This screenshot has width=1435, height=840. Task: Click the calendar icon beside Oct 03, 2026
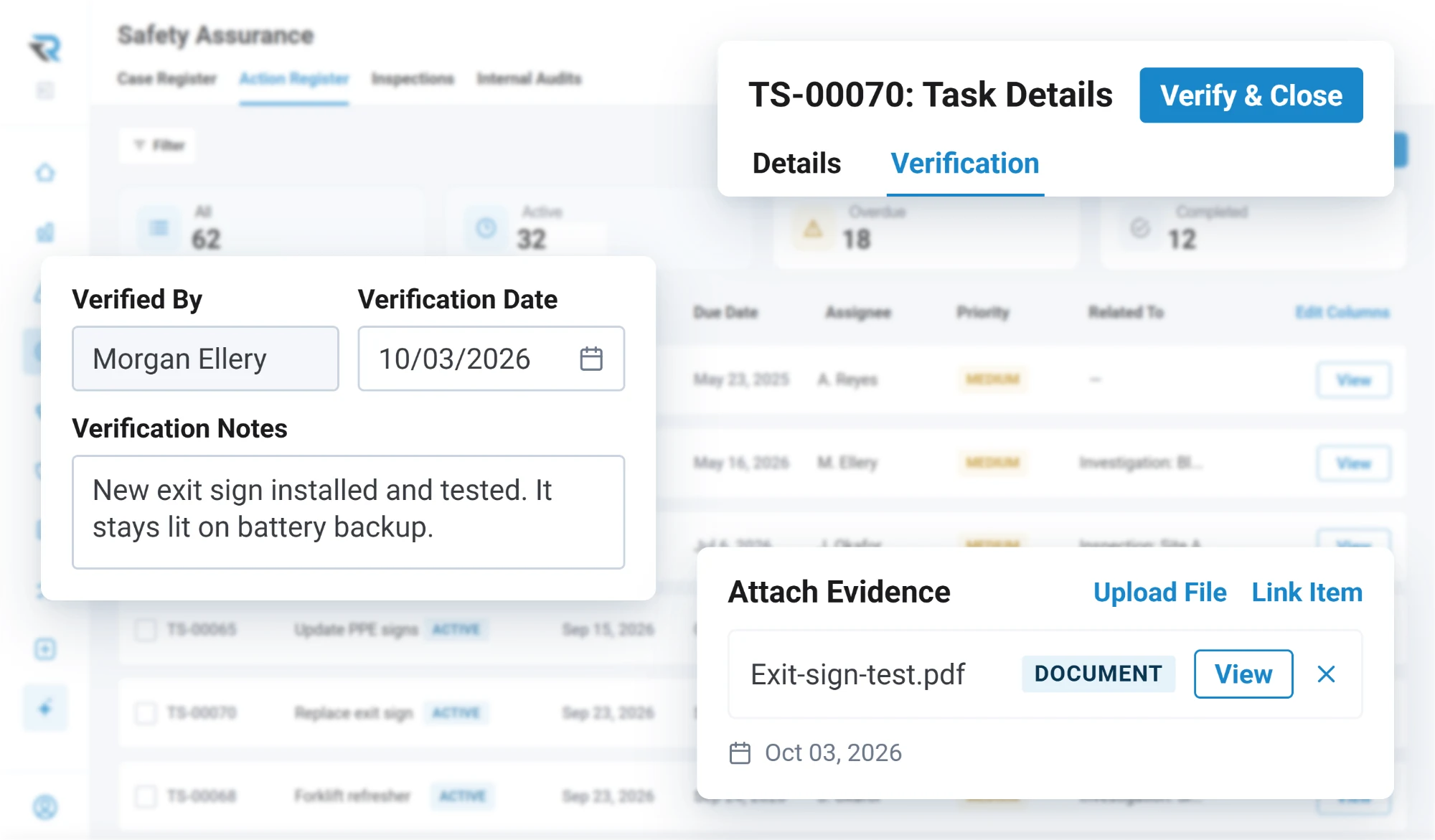[740, 753]
